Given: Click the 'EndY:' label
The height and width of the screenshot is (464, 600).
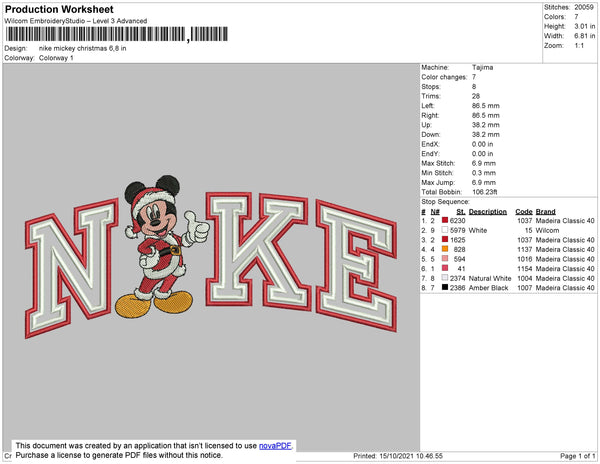Looking at the screenshot, I should pos(430,154).
